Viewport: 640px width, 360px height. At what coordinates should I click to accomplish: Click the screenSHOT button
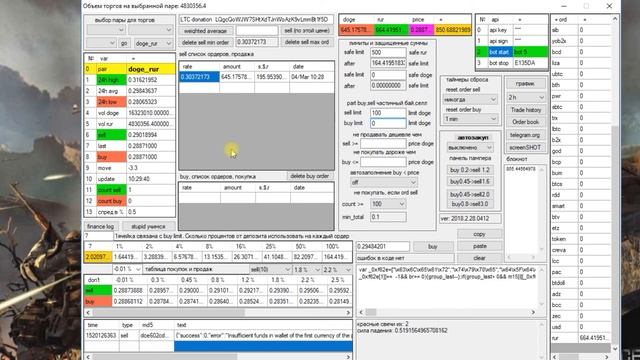tap(526, 147)
